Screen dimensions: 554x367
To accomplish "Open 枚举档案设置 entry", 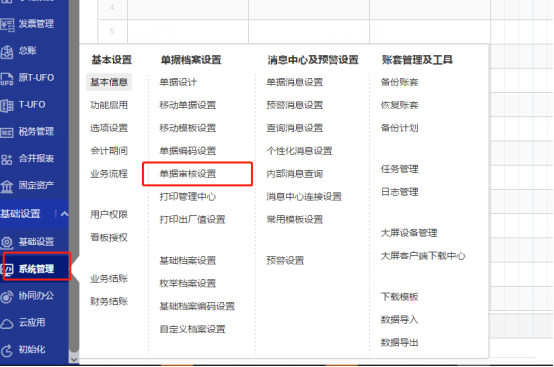I will pos(188,283).
